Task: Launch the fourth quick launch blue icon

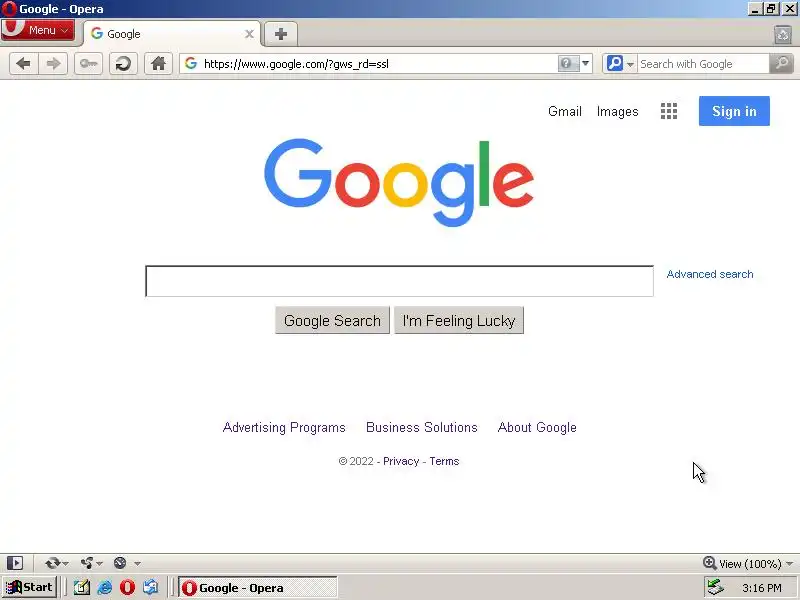Action: (151, 588)
